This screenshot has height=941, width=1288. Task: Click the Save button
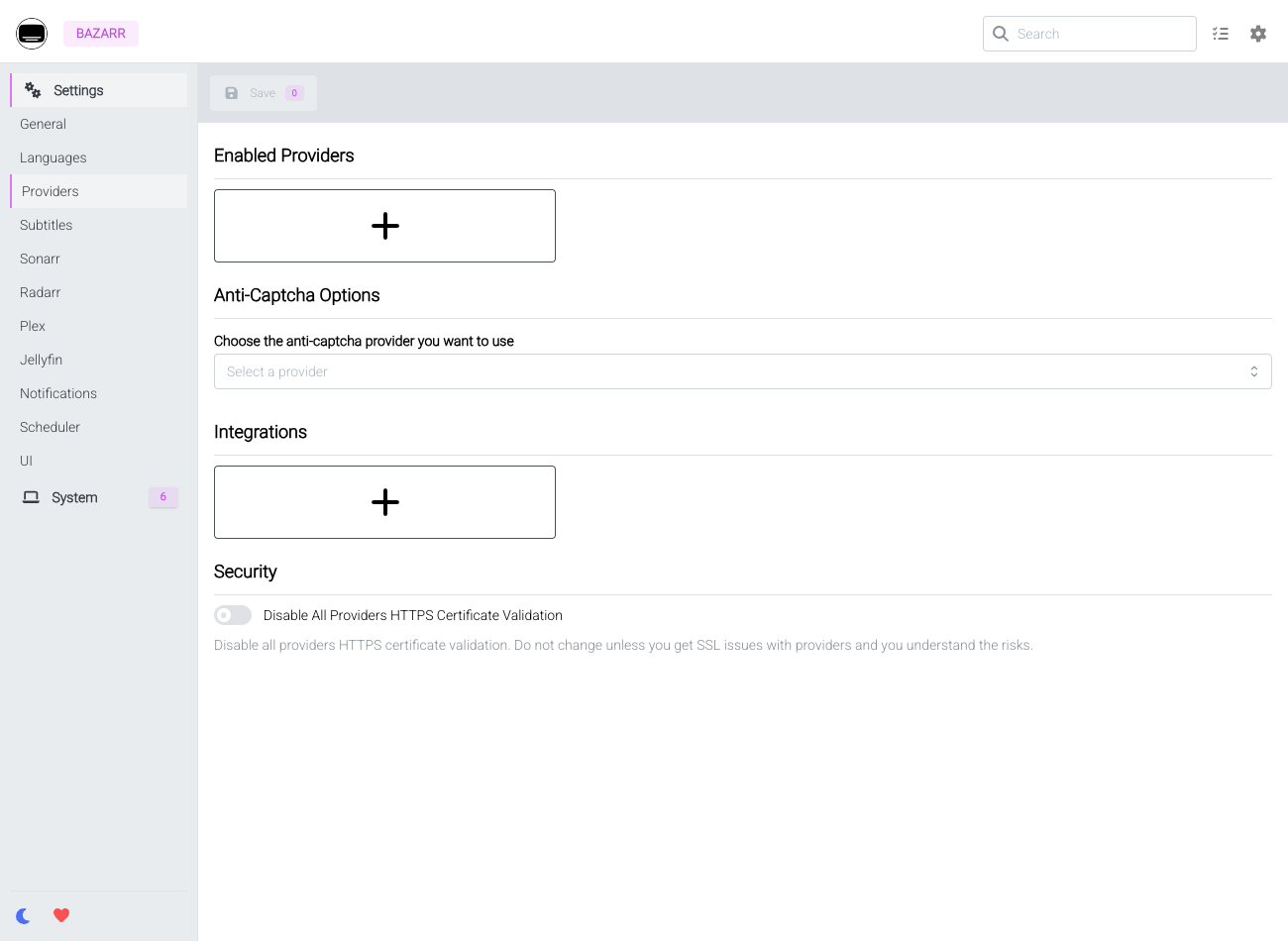264,93
